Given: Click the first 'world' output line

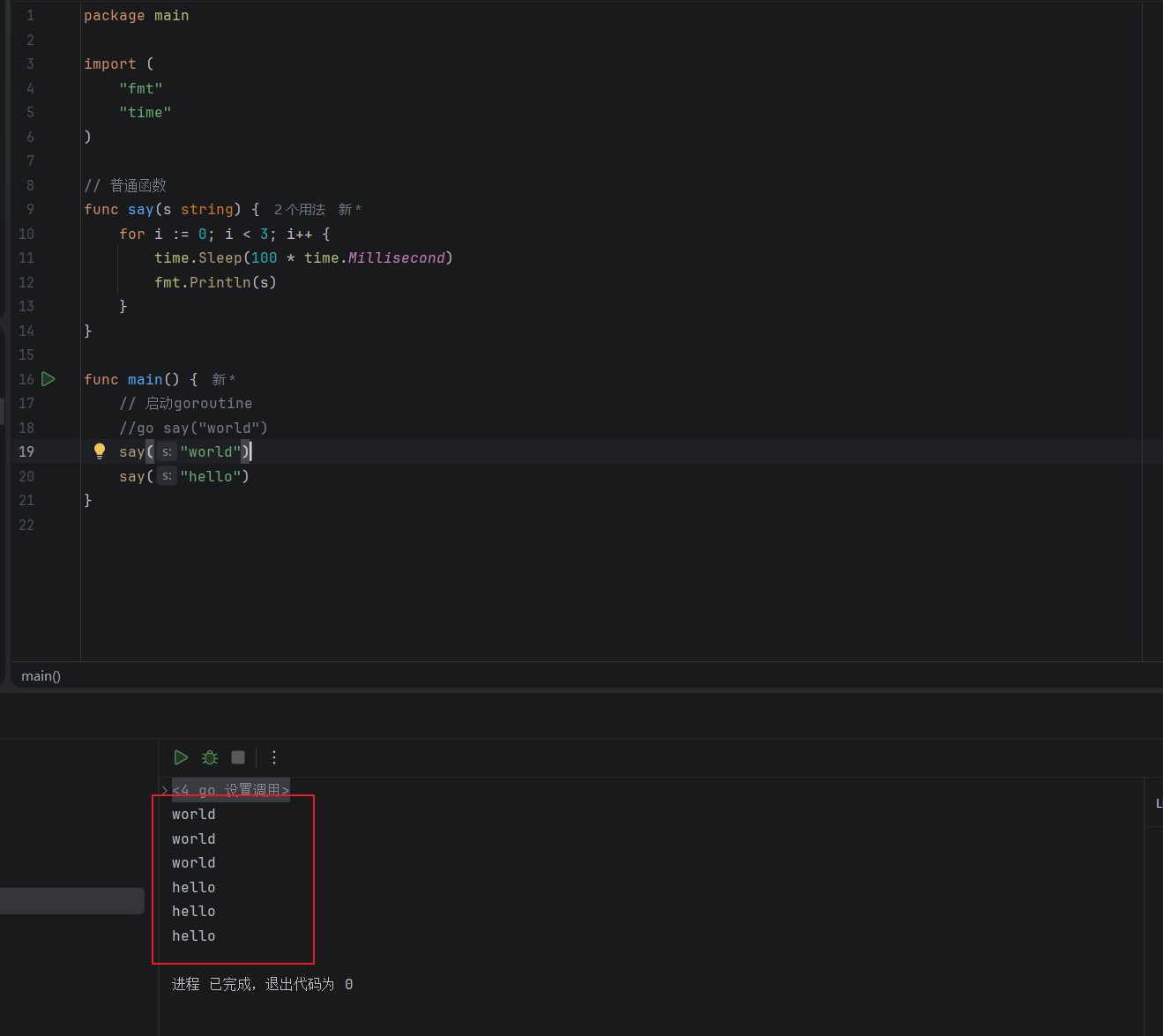Looking at the screenshot, I should pyautogui.click(x=194, y=815).
